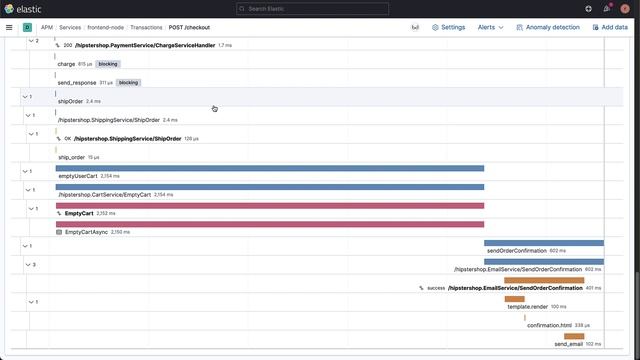Collapse the EmailService/SendOrderConfirmation 602 ms row
Image resolution: width=640 pixels, height=360 pixels.
(28, 265)
